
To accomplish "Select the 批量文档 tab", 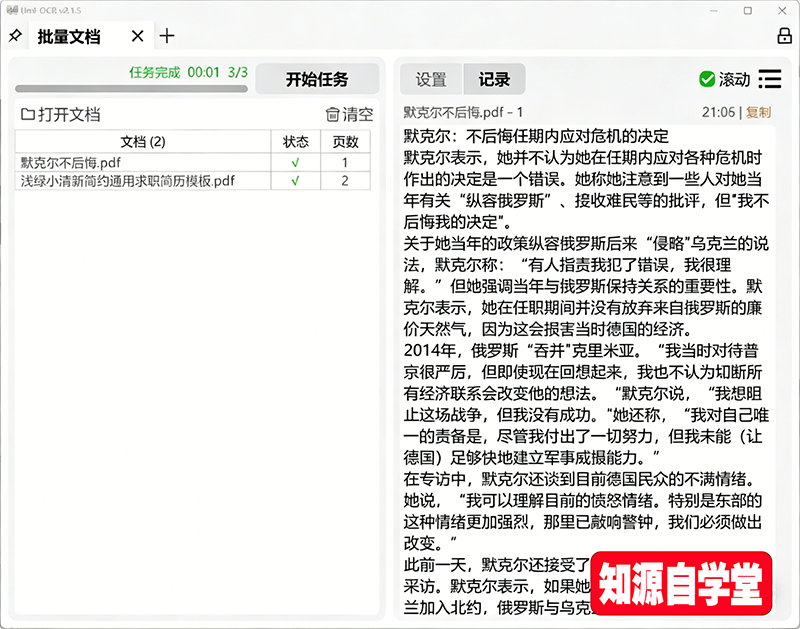I will point(69,36).
